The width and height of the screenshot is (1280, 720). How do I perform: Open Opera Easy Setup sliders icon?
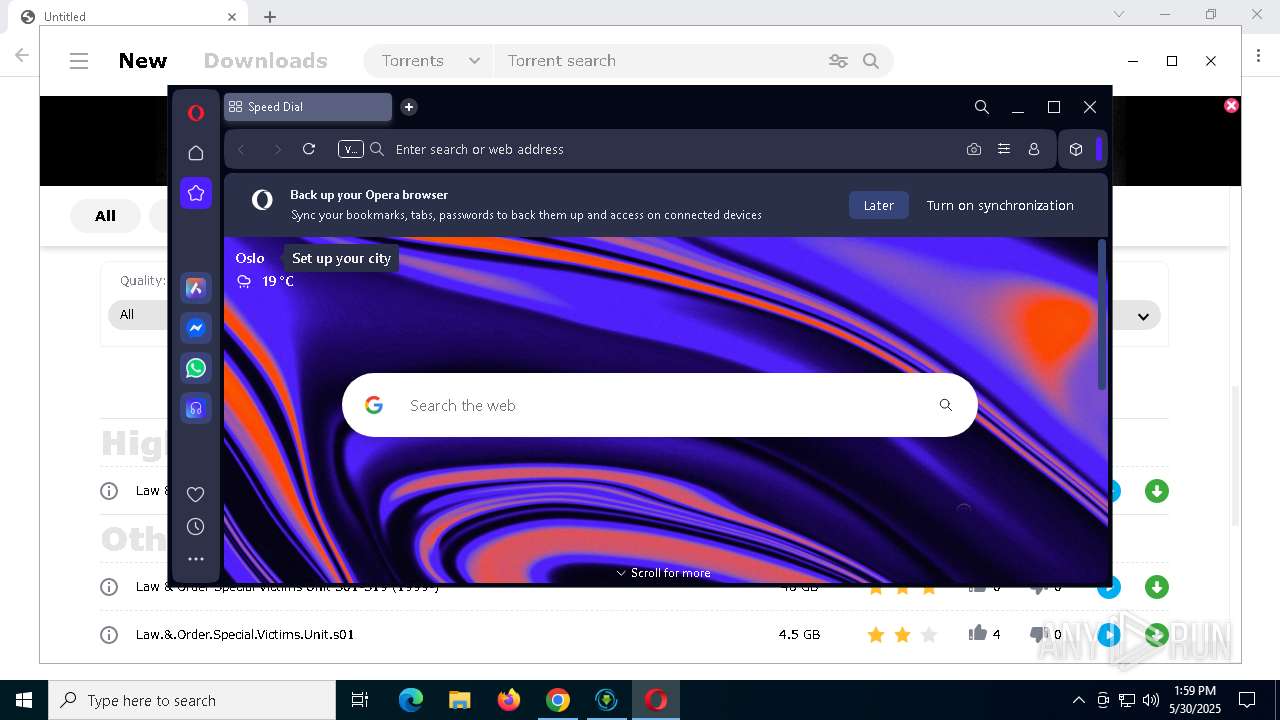[1004, 149]
